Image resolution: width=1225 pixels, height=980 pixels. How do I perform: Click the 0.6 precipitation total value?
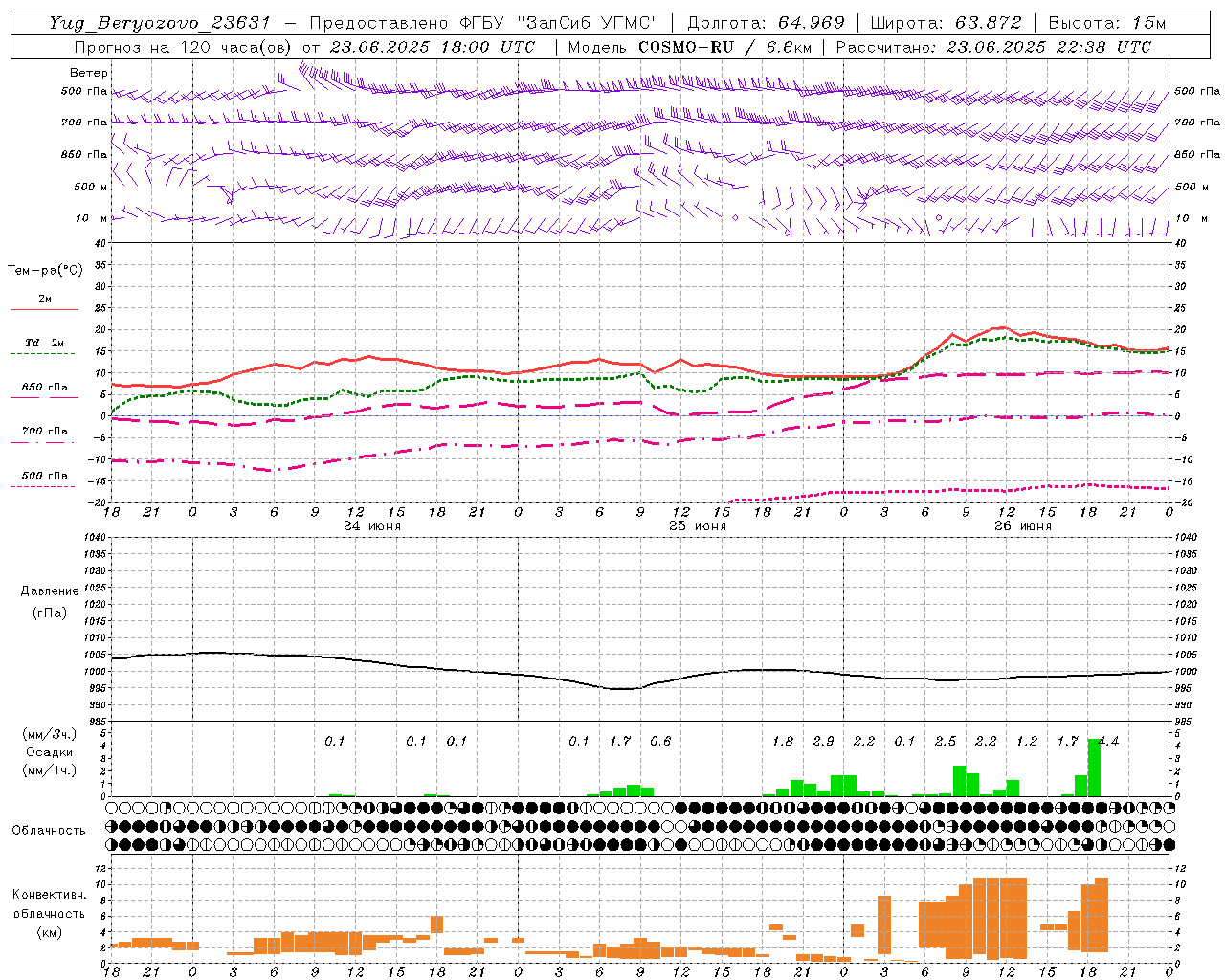tap(660, 741)
